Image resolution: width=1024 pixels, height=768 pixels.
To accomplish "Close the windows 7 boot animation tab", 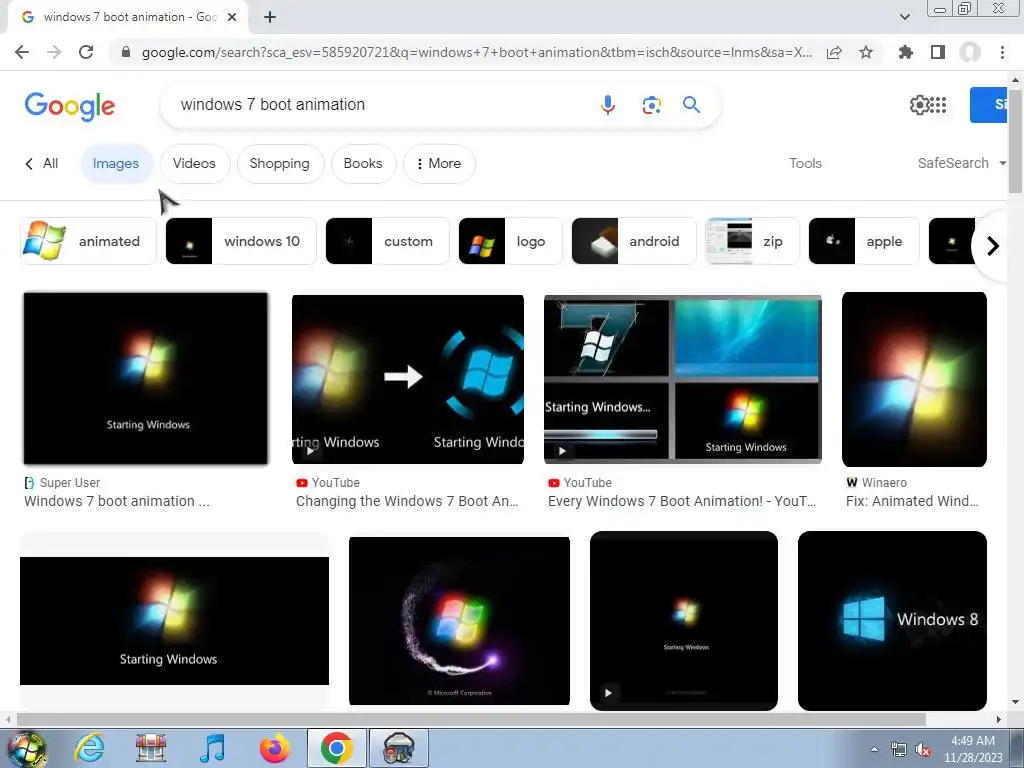I will tap(232, 17).
